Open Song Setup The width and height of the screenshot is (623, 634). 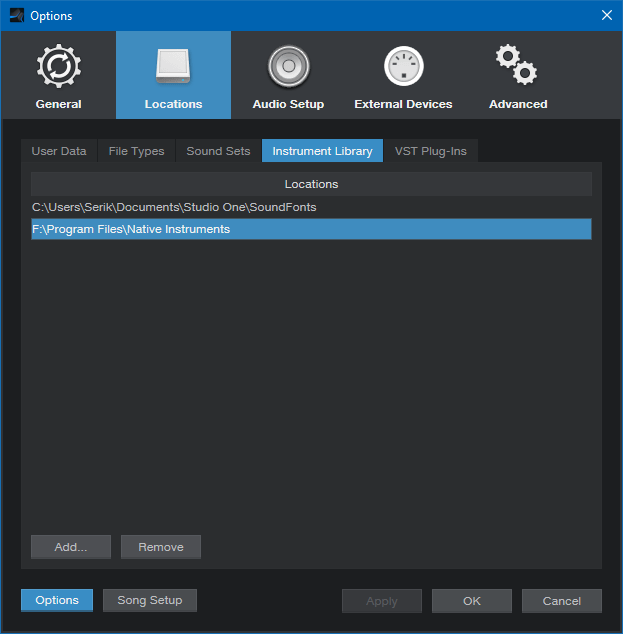[150, 600]
